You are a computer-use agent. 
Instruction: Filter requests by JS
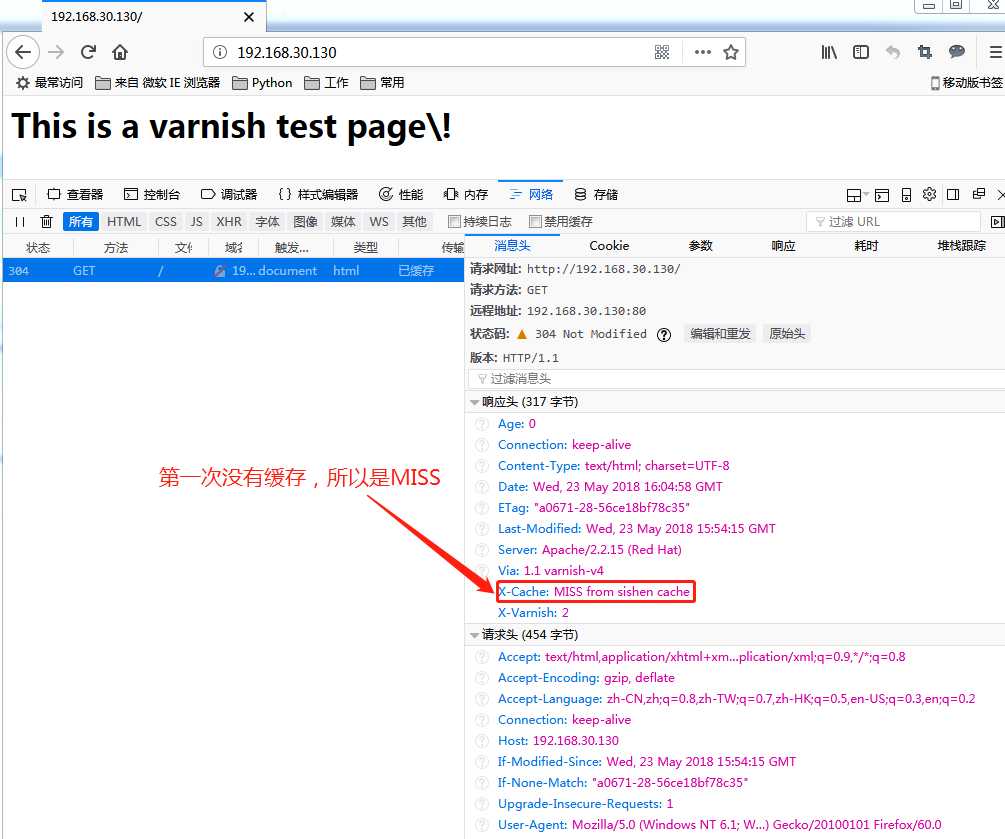coord(196,222)
